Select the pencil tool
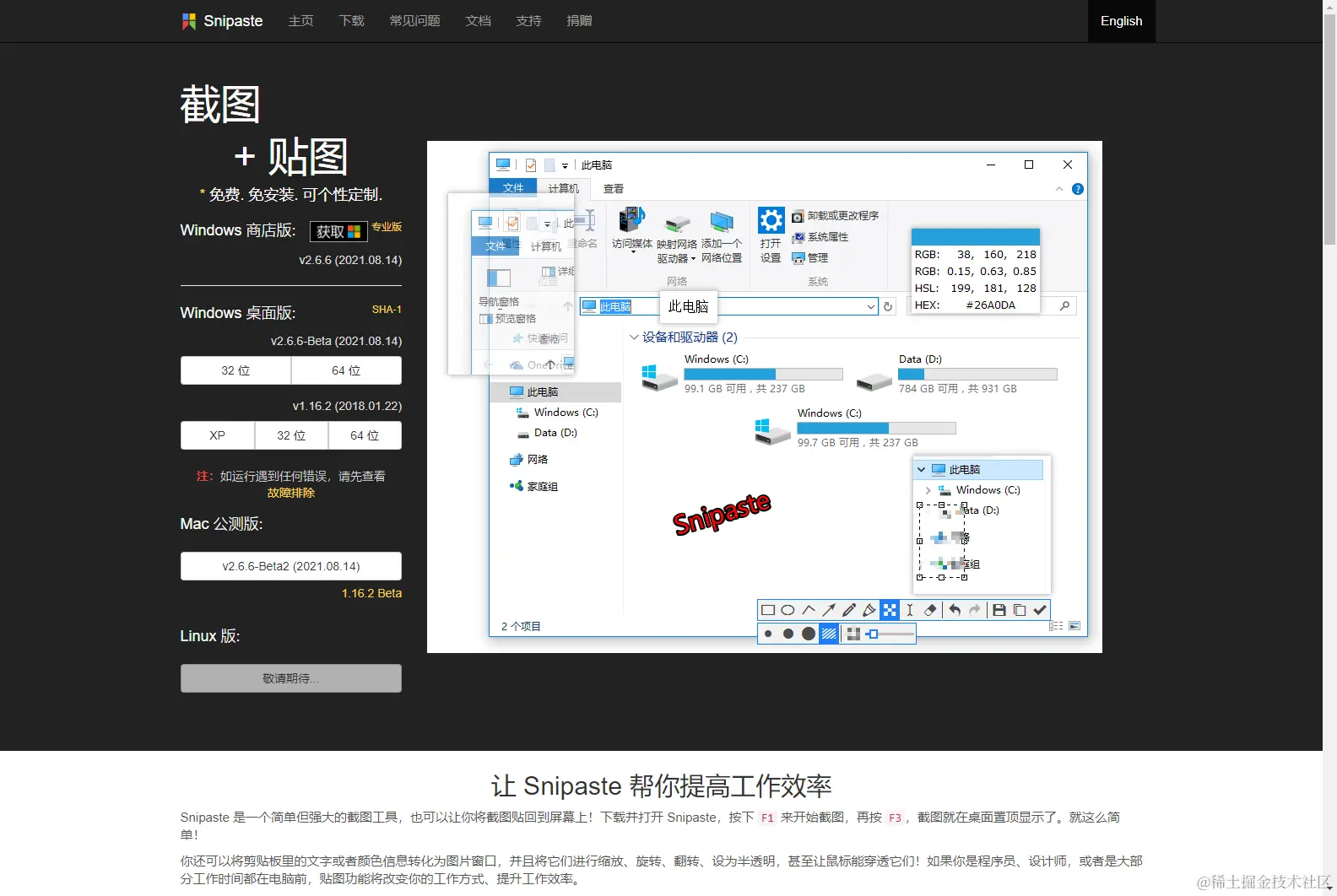Image resolution: width=1337 pixels, height=896 pixels. point(849,610)
